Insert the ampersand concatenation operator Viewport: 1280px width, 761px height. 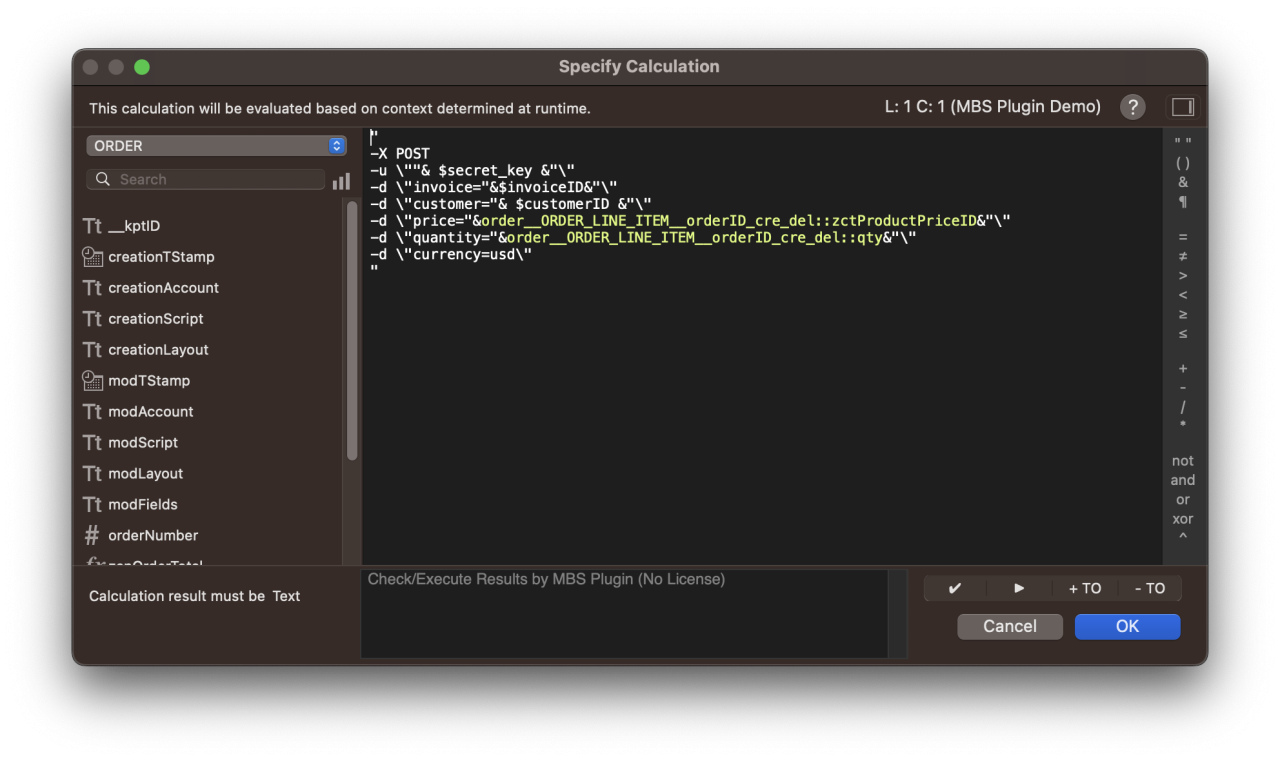tap(1183, 182)
